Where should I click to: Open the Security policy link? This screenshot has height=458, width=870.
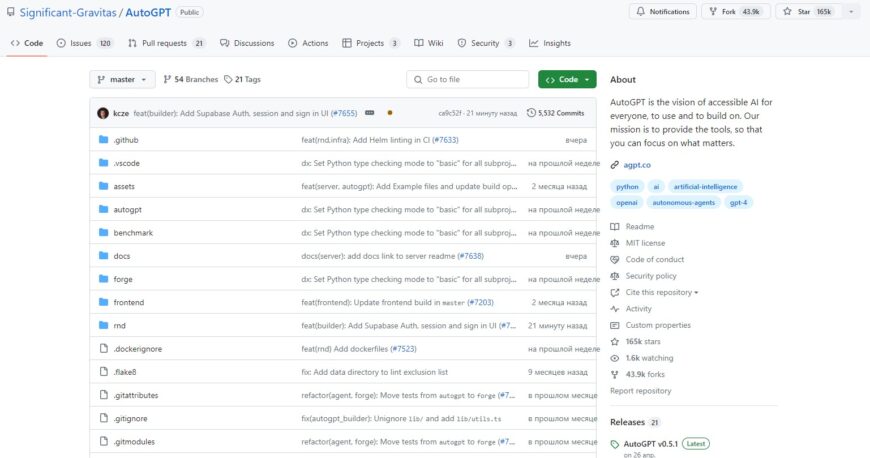tap(651, 276)
